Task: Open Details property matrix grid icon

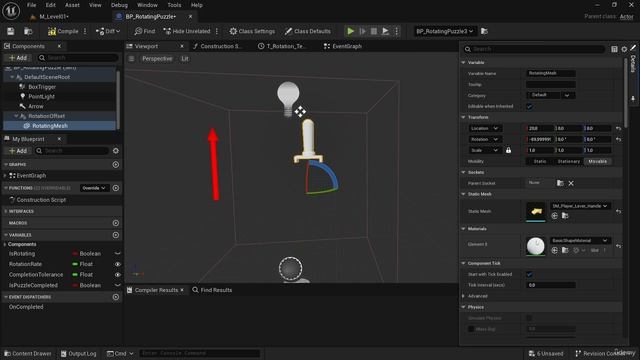Action: (614, 49)
